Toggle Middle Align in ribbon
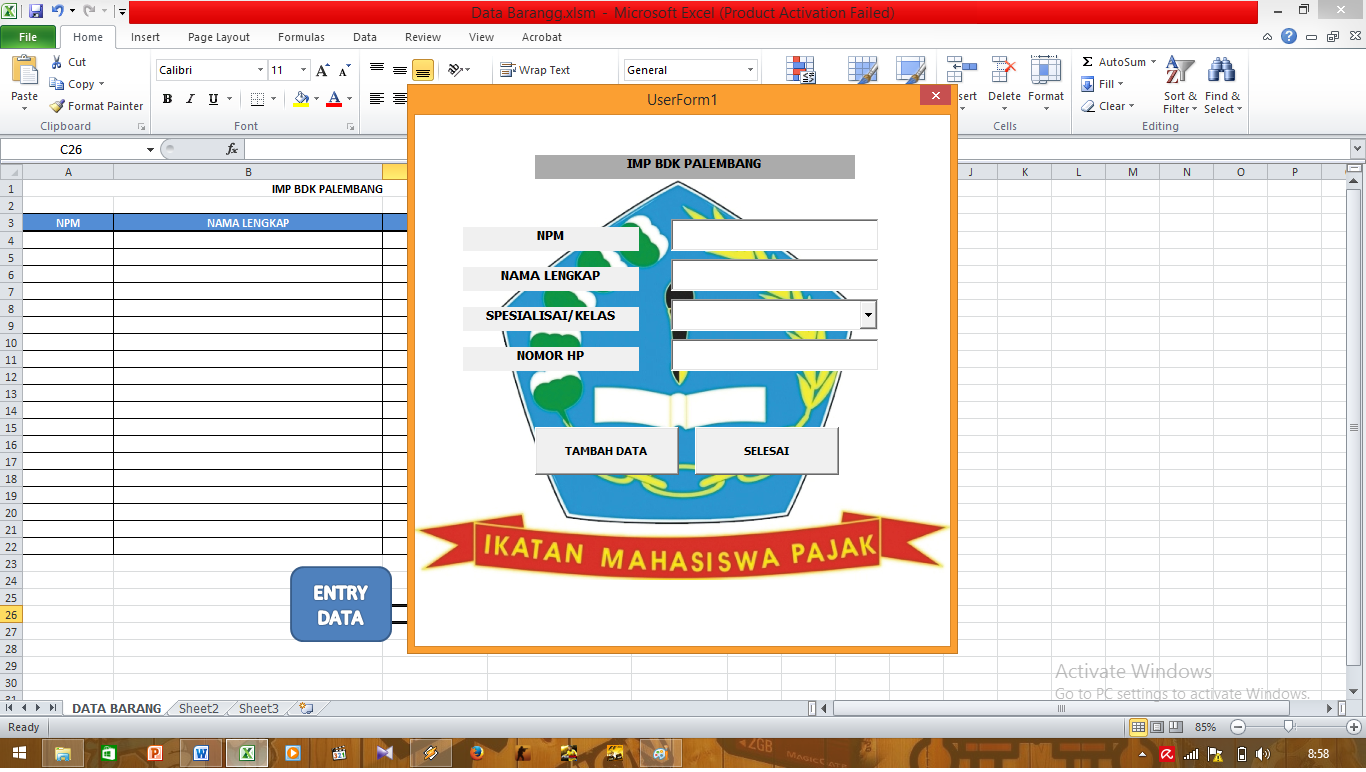Image resolution: width=1366 pixels, height=772 pixels. [400, 70]
